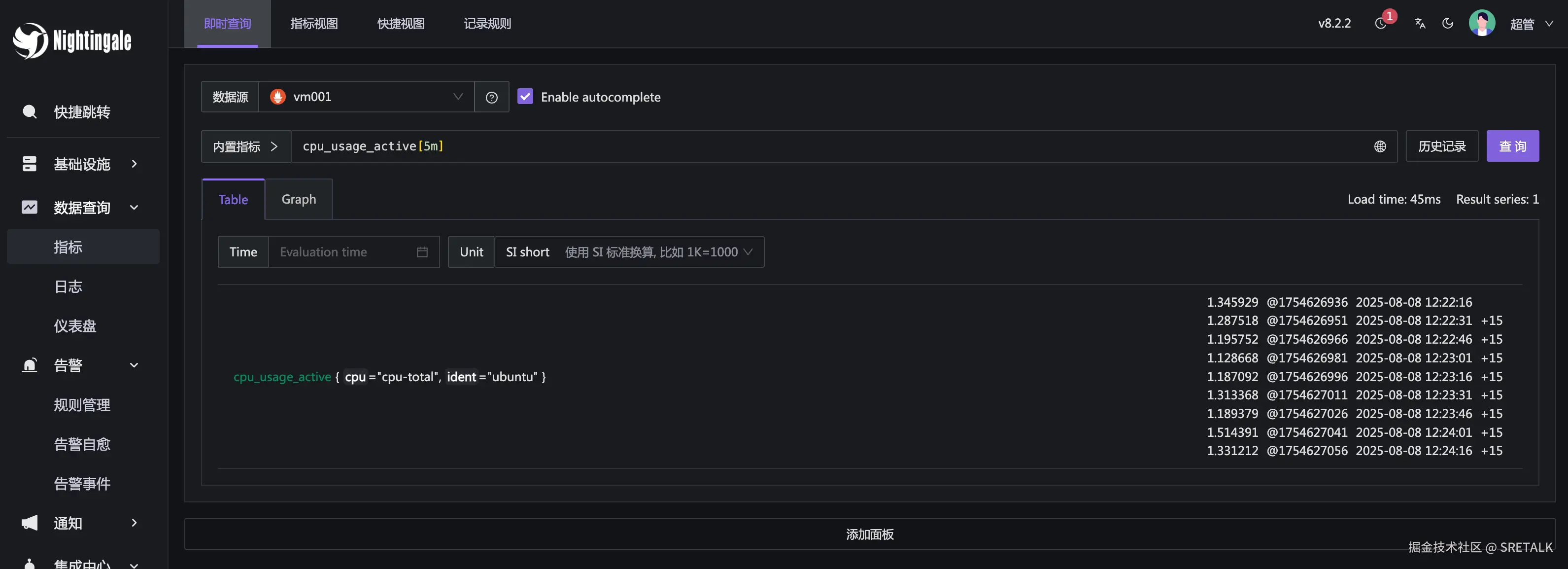Open 历史记录 history button
The height and width of the screenshot is (569, 1568).
click(1441, 146)
